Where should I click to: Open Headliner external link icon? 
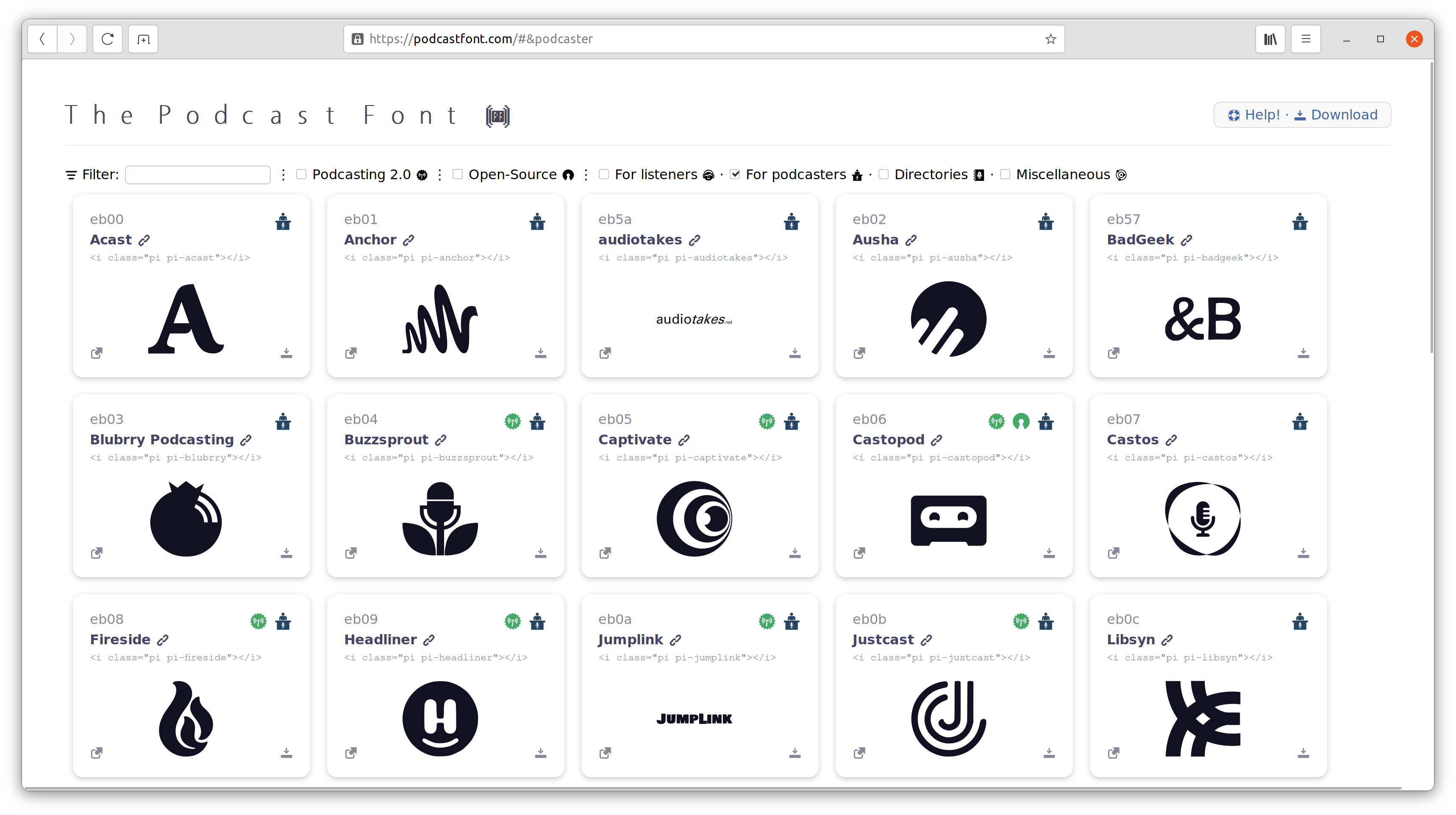pyautogui.click(x=351, y=753)
